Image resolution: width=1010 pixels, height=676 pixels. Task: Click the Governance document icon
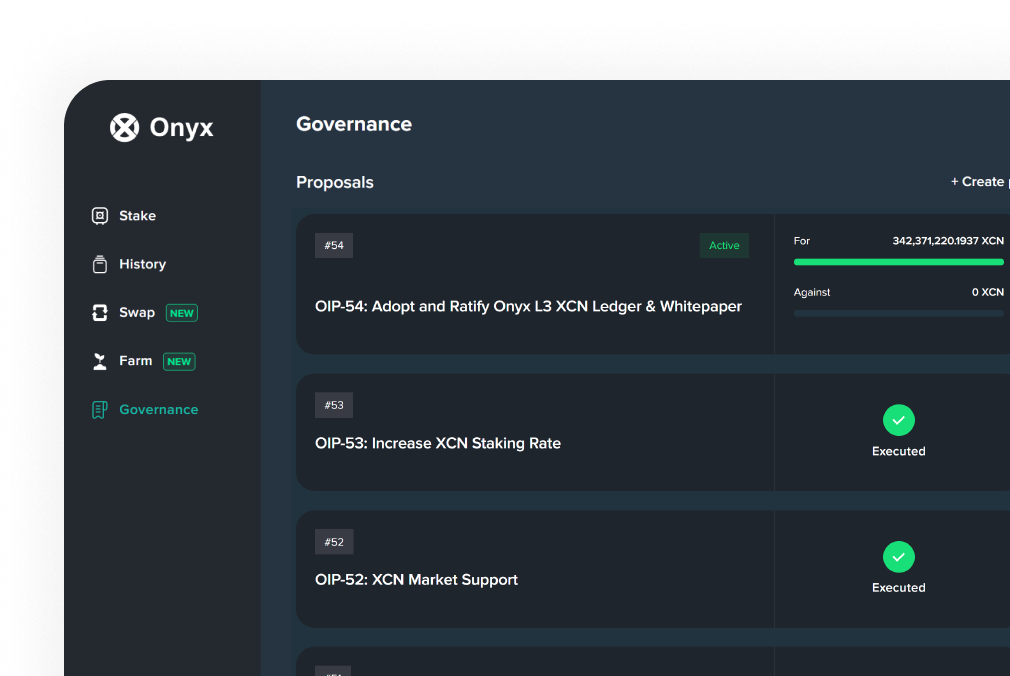point(100,410)
